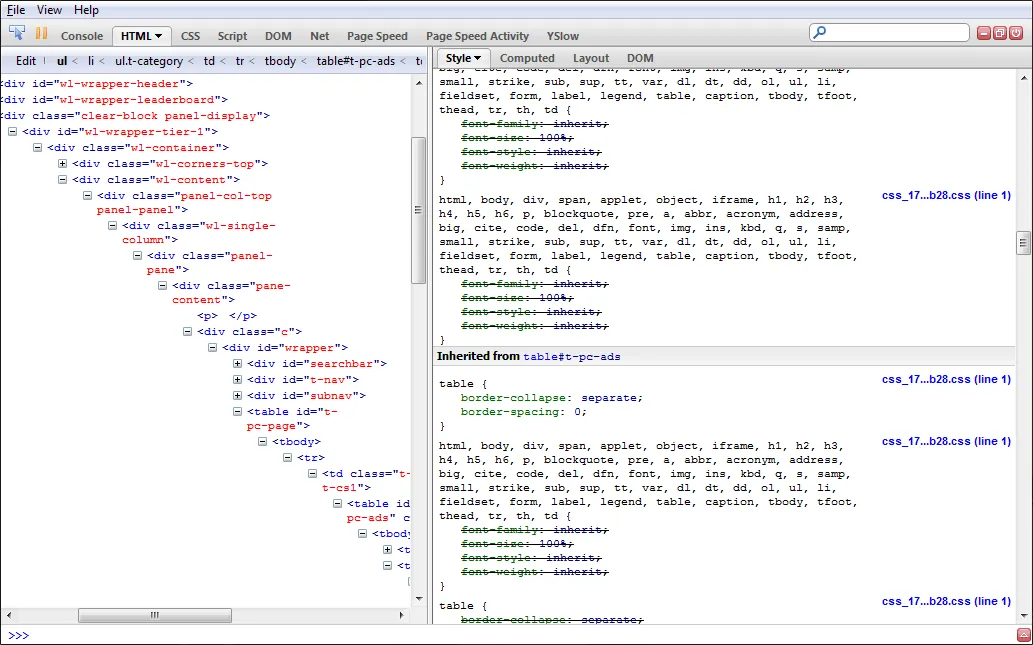The width and height of the screenshot is (1033, 645).
Task: Click the HTML panel vertical scrollbar thumb
Action: [418, 211]
